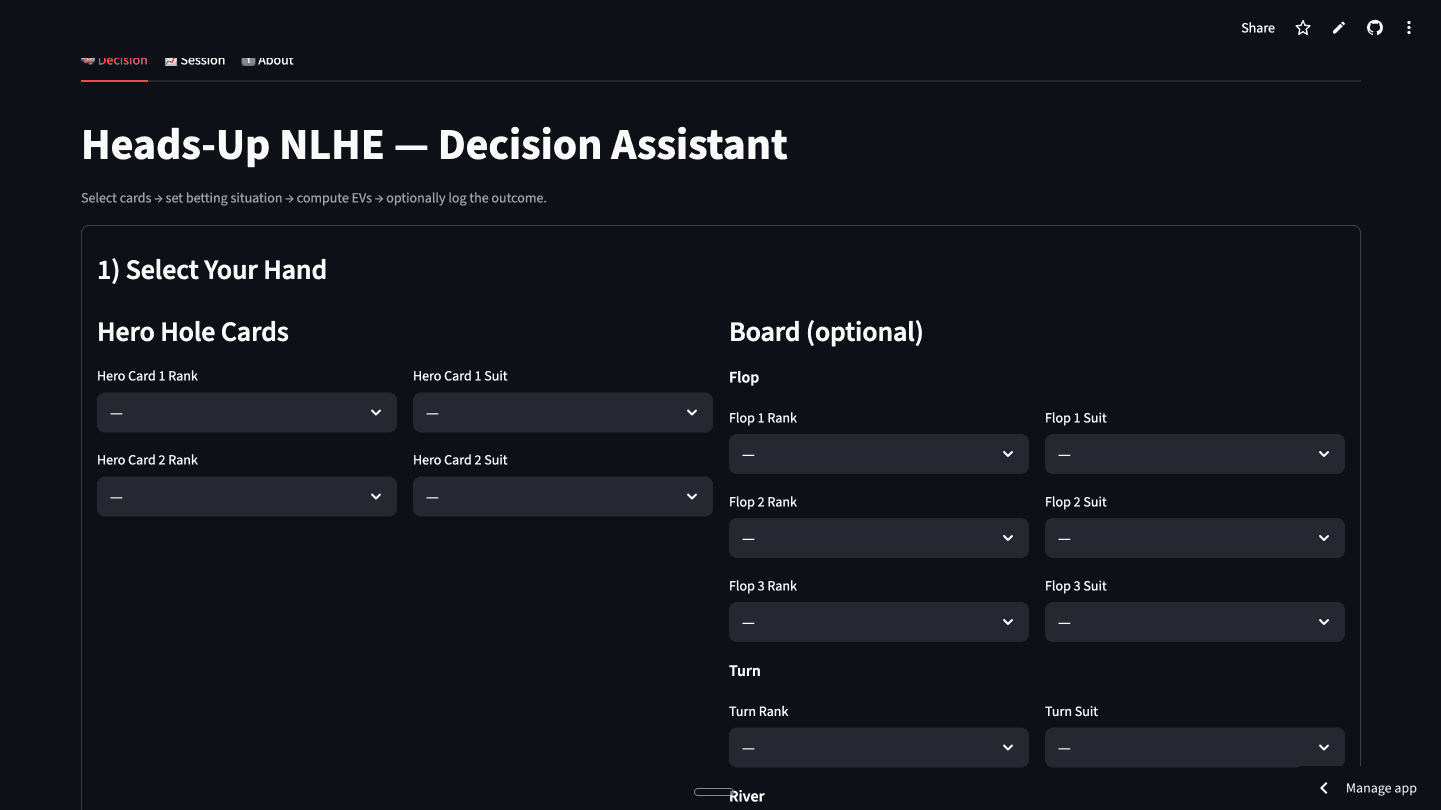Select the Decision tab
This screenshot has width=1441, height=810.
pos(114,62)
